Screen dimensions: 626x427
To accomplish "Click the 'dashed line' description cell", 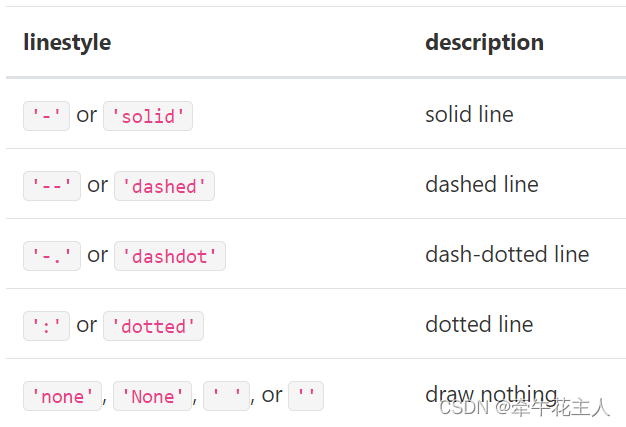I will (x=481, y=185).
